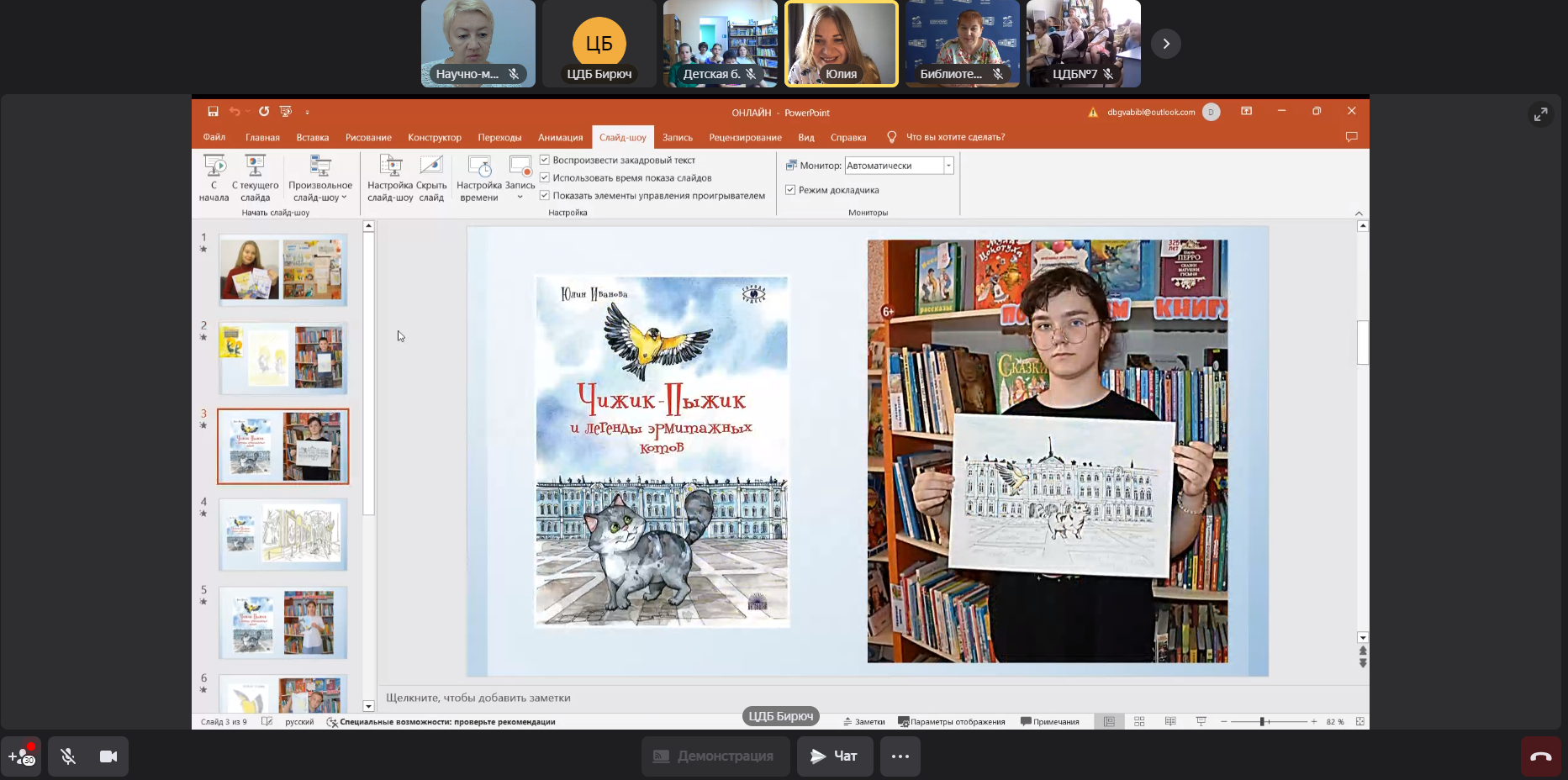The height and width of the screenshot is (780, 1568).
Task: Switch to the Анимация tab
Action: 560,137
